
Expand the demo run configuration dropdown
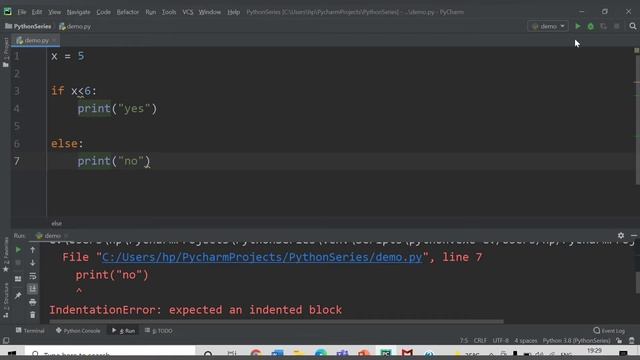[x=548, y=26]
